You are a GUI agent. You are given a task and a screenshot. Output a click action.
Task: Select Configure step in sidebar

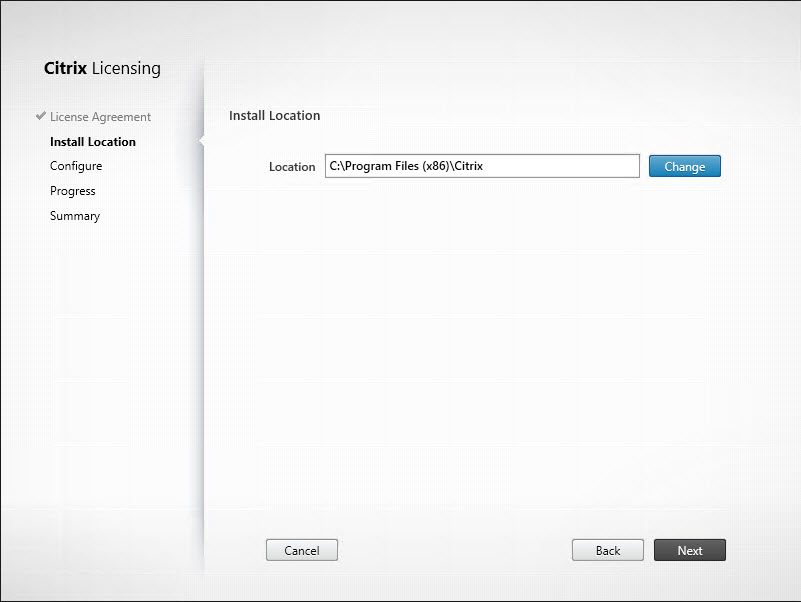[x=76, y=166]
